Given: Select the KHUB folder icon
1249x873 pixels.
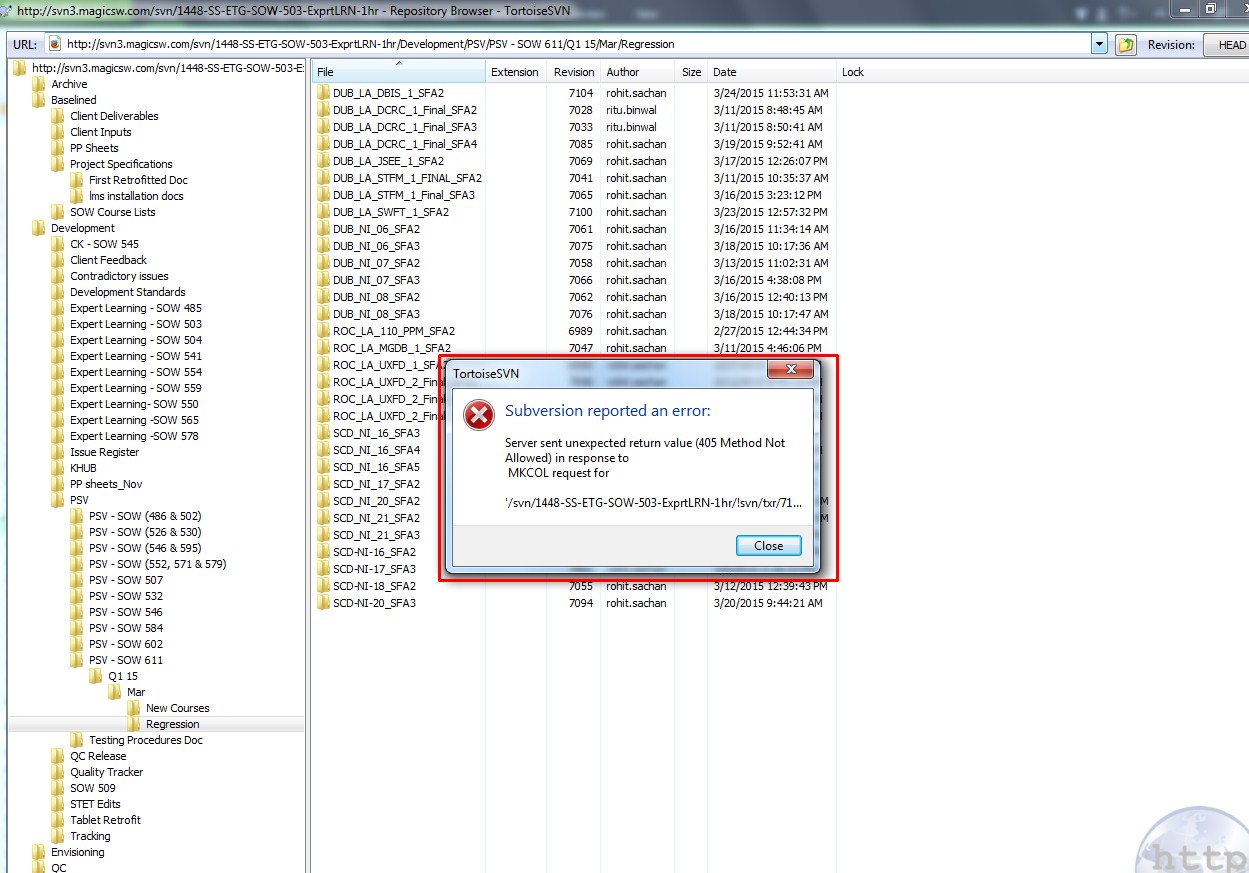Looking at the screenshot, I should 58,468.
